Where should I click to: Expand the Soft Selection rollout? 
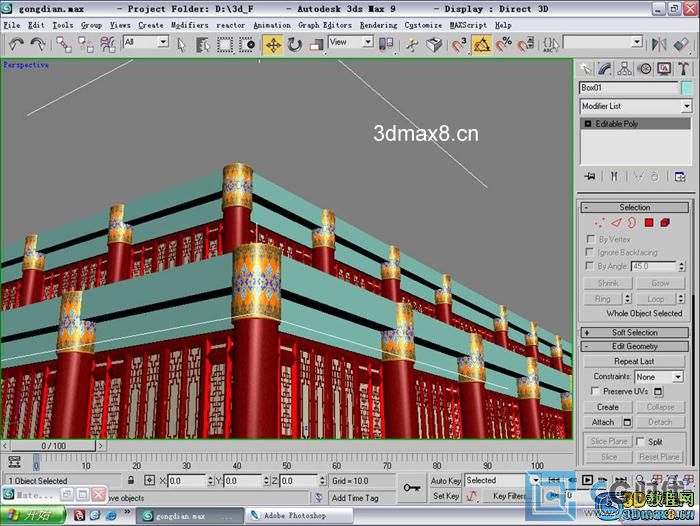[634, 333]
